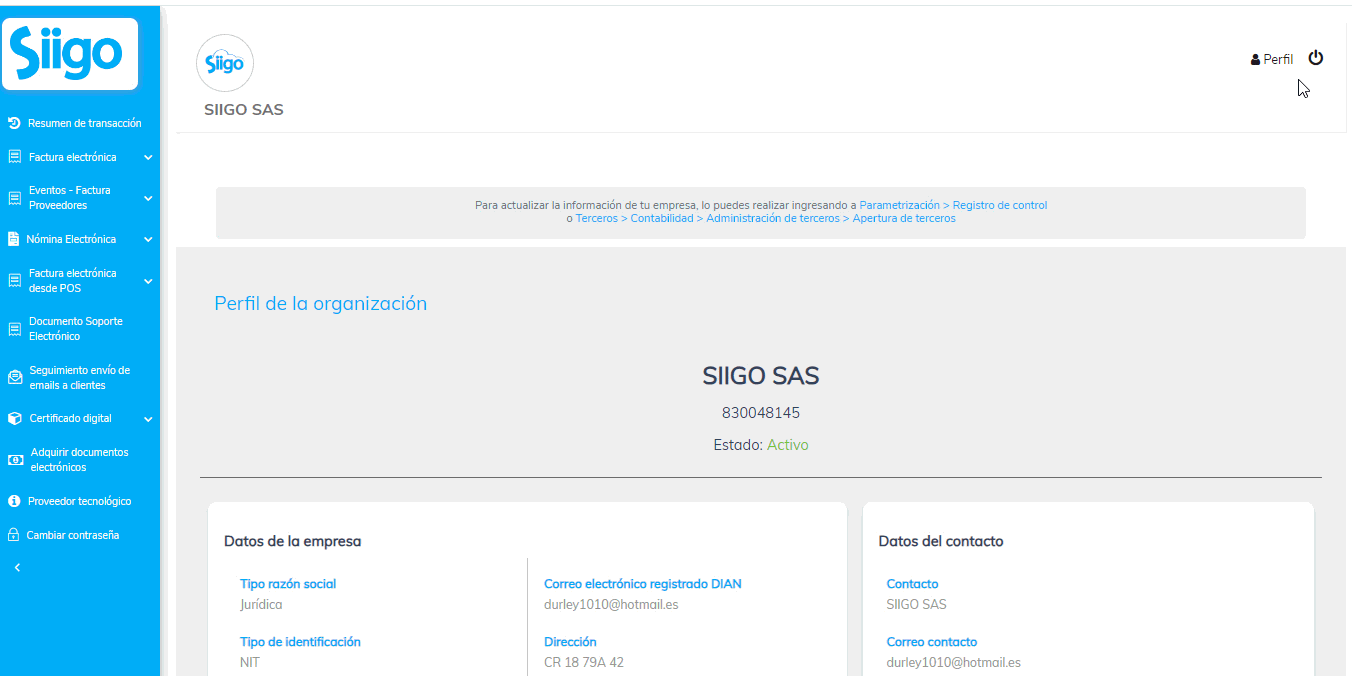Click the Factura electrónica desde POS icon
Viewport: 1352px width, 676px height.
pyautogui.click(x=14, y=281)
